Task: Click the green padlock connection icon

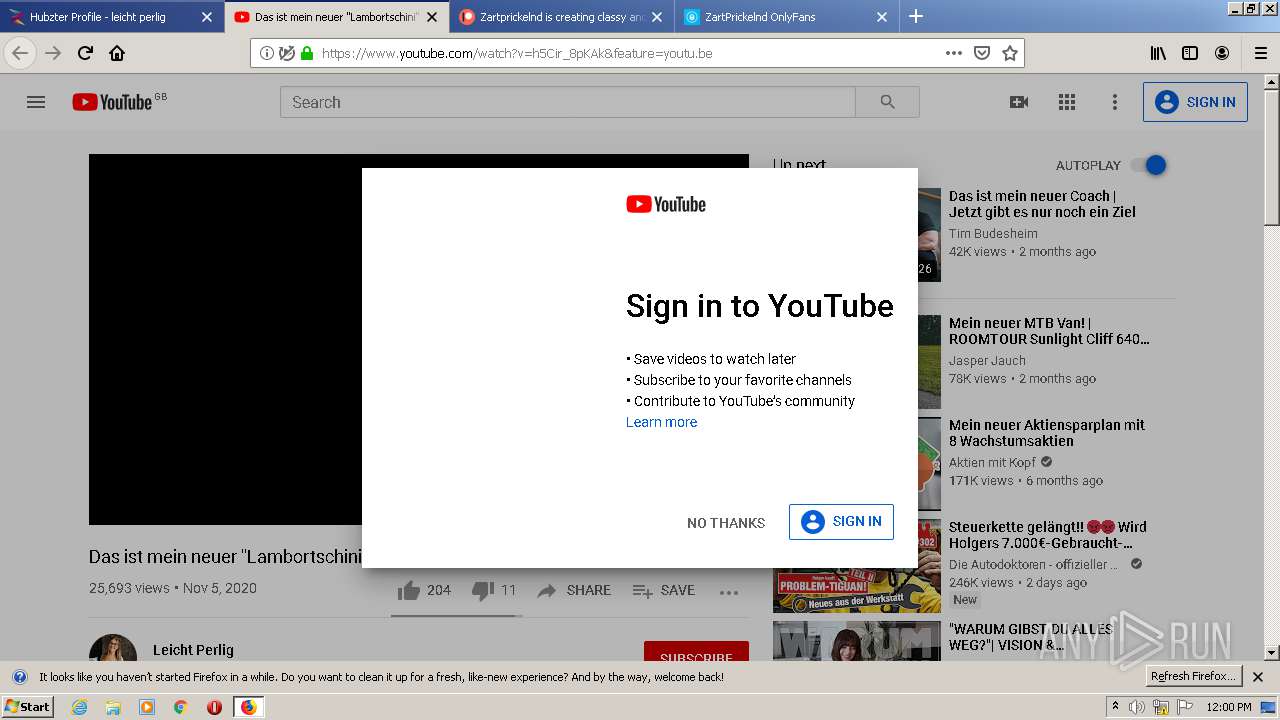Action: pyautogui.click(x=307, y=53)
